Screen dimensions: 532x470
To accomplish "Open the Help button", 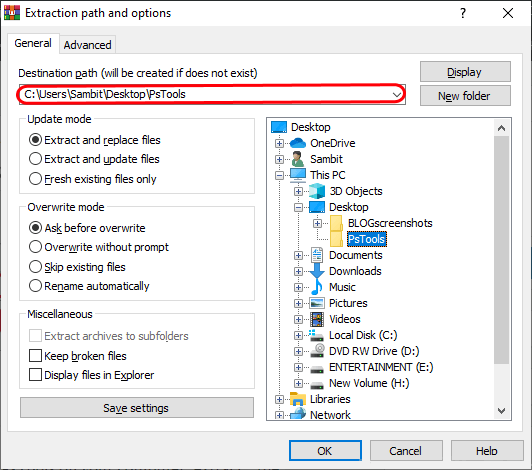I will 487,451.
